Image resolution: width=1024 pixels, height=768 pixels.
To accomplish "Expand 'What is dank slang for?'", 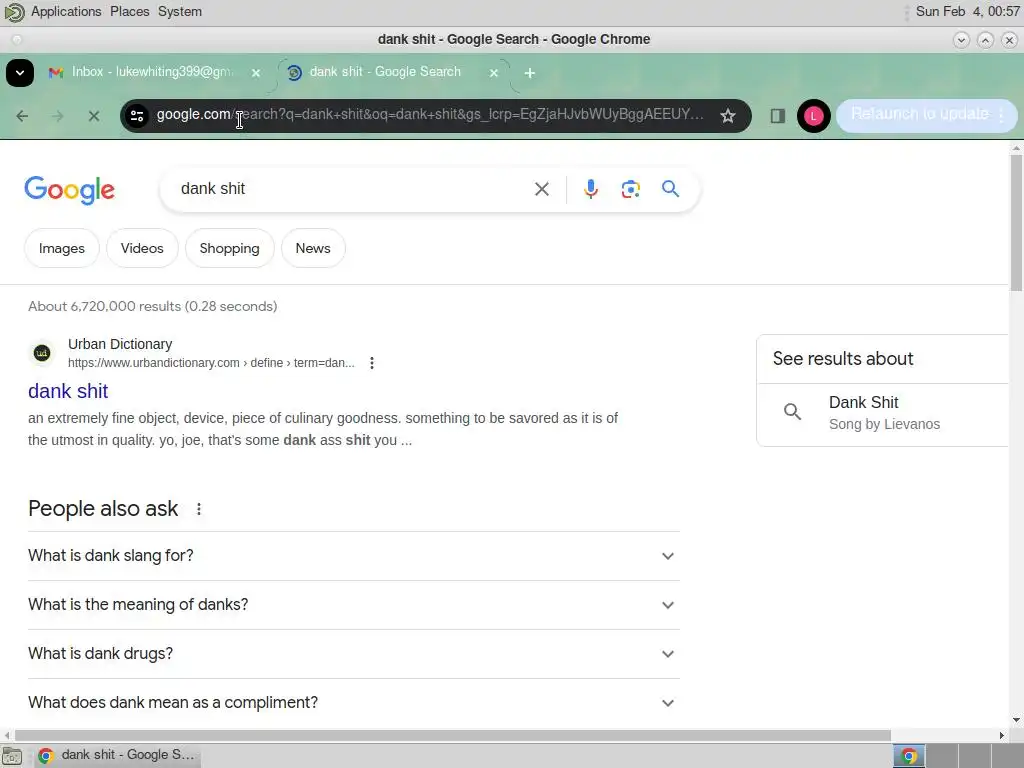I will pyautogui.click(x=353, y=556).
